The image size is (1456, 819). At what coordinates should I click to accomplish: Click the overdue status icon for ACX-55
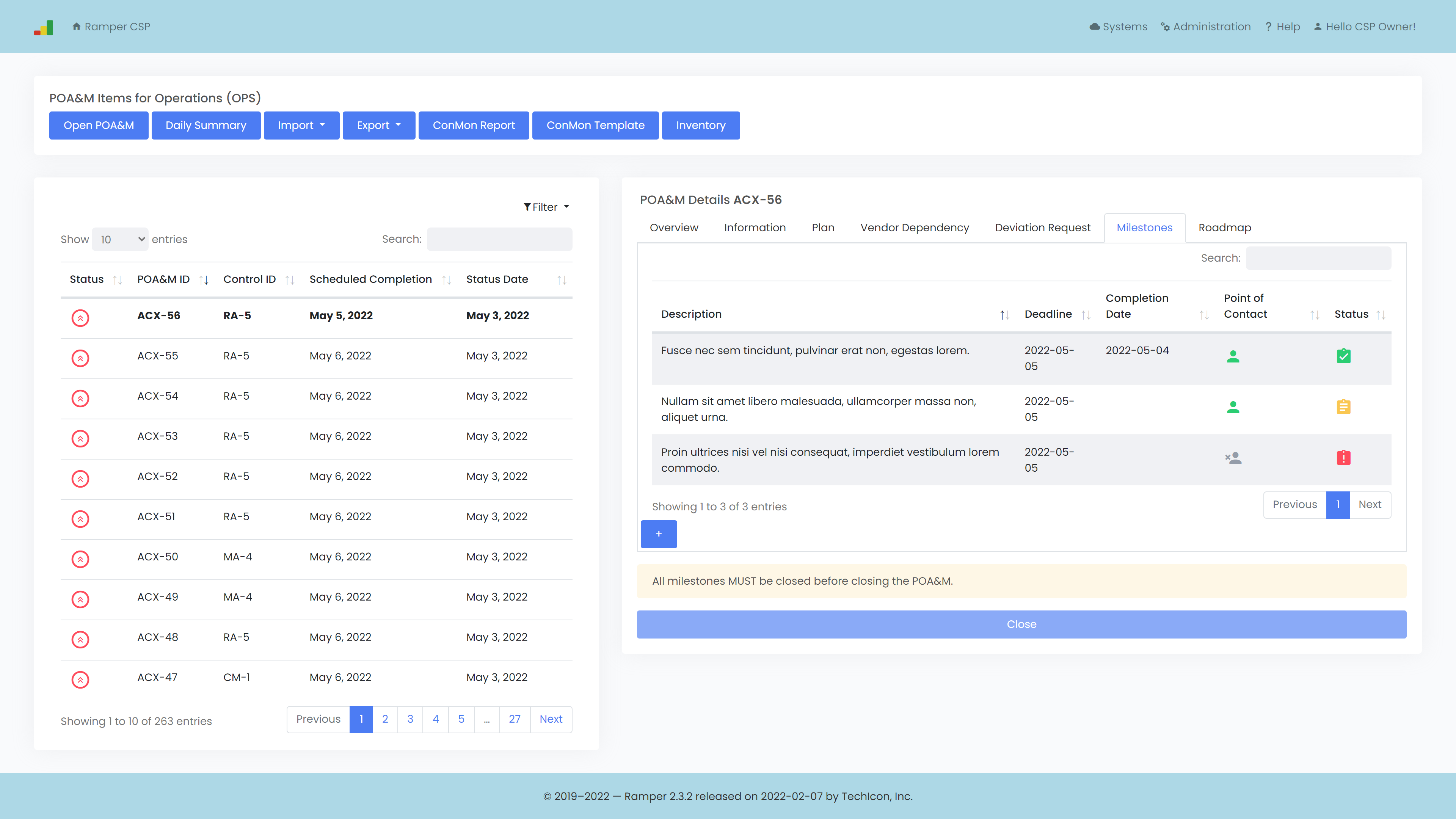click(x=80, y=358)
